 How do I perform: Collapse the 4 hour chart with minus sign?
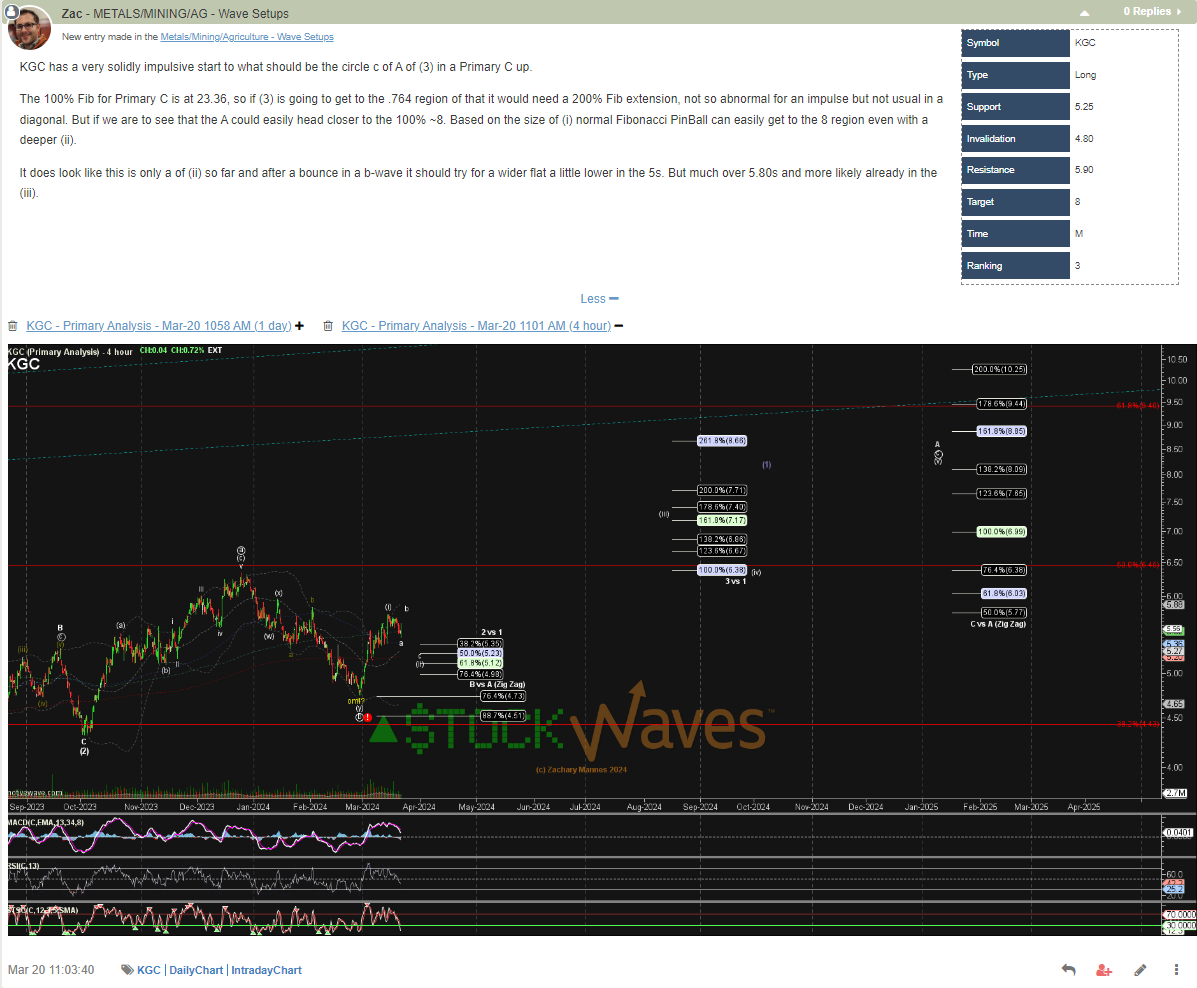[x=618, y=326]
